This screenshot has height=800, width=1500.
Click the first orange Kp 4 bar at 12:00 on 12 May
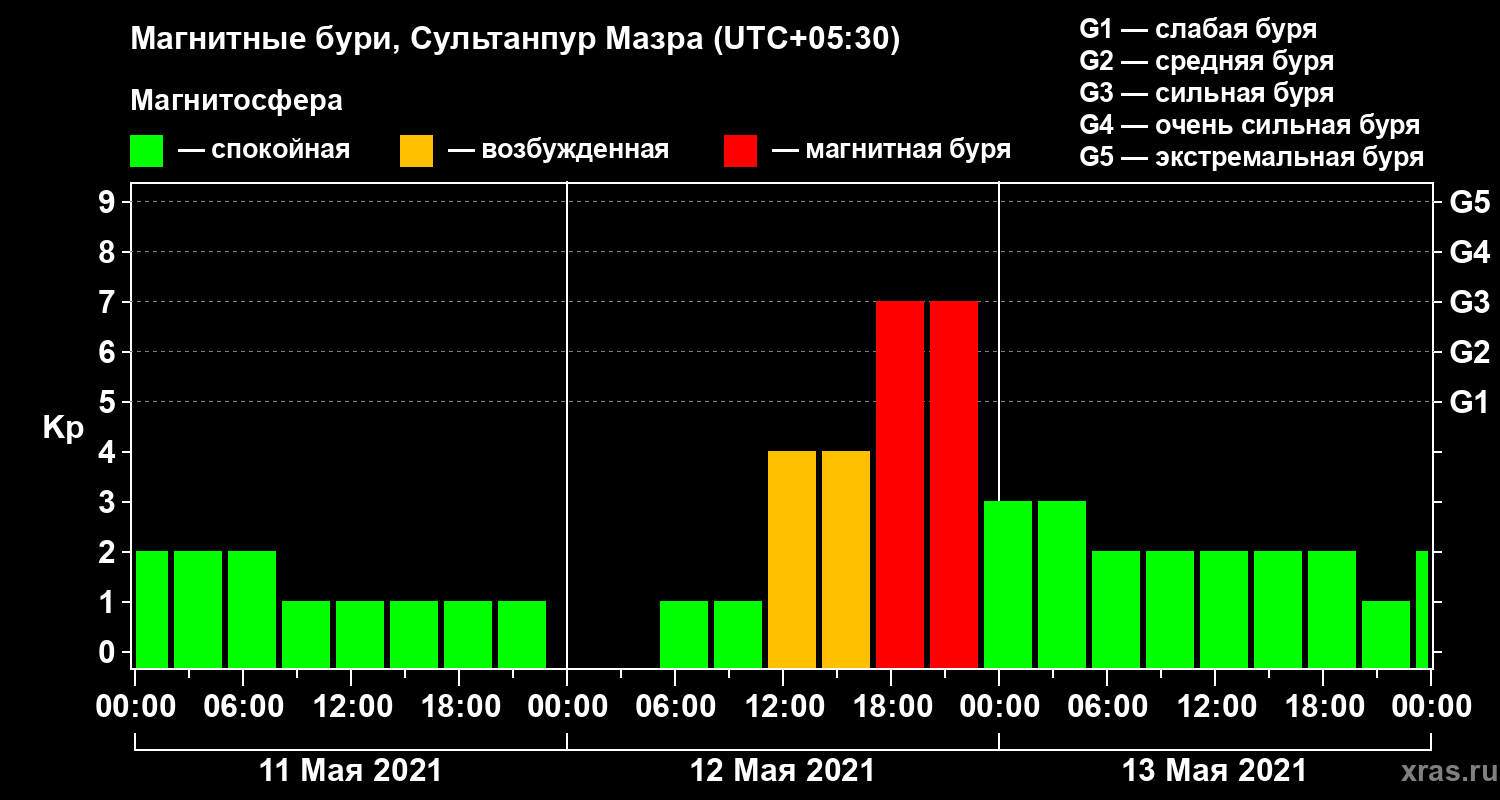click(x=792, y=559)
